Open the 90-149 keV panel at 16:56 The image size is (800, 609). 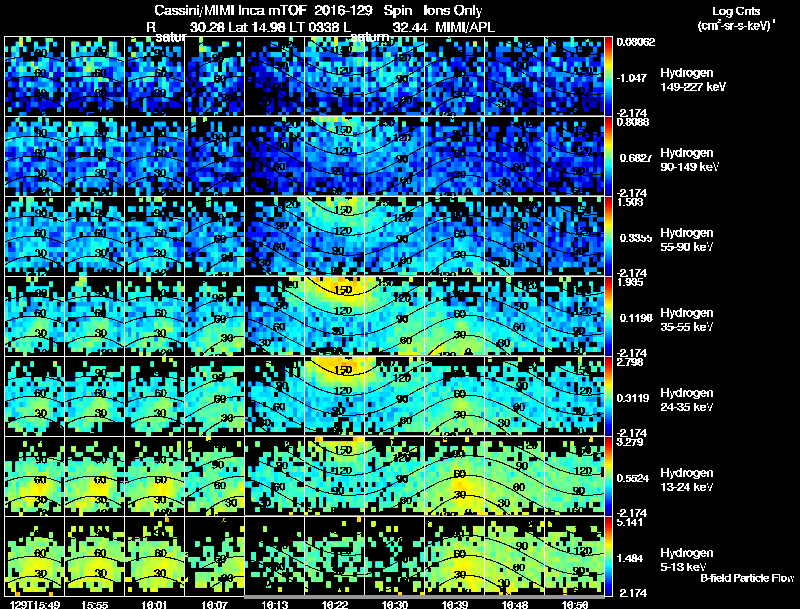point(574,156)
